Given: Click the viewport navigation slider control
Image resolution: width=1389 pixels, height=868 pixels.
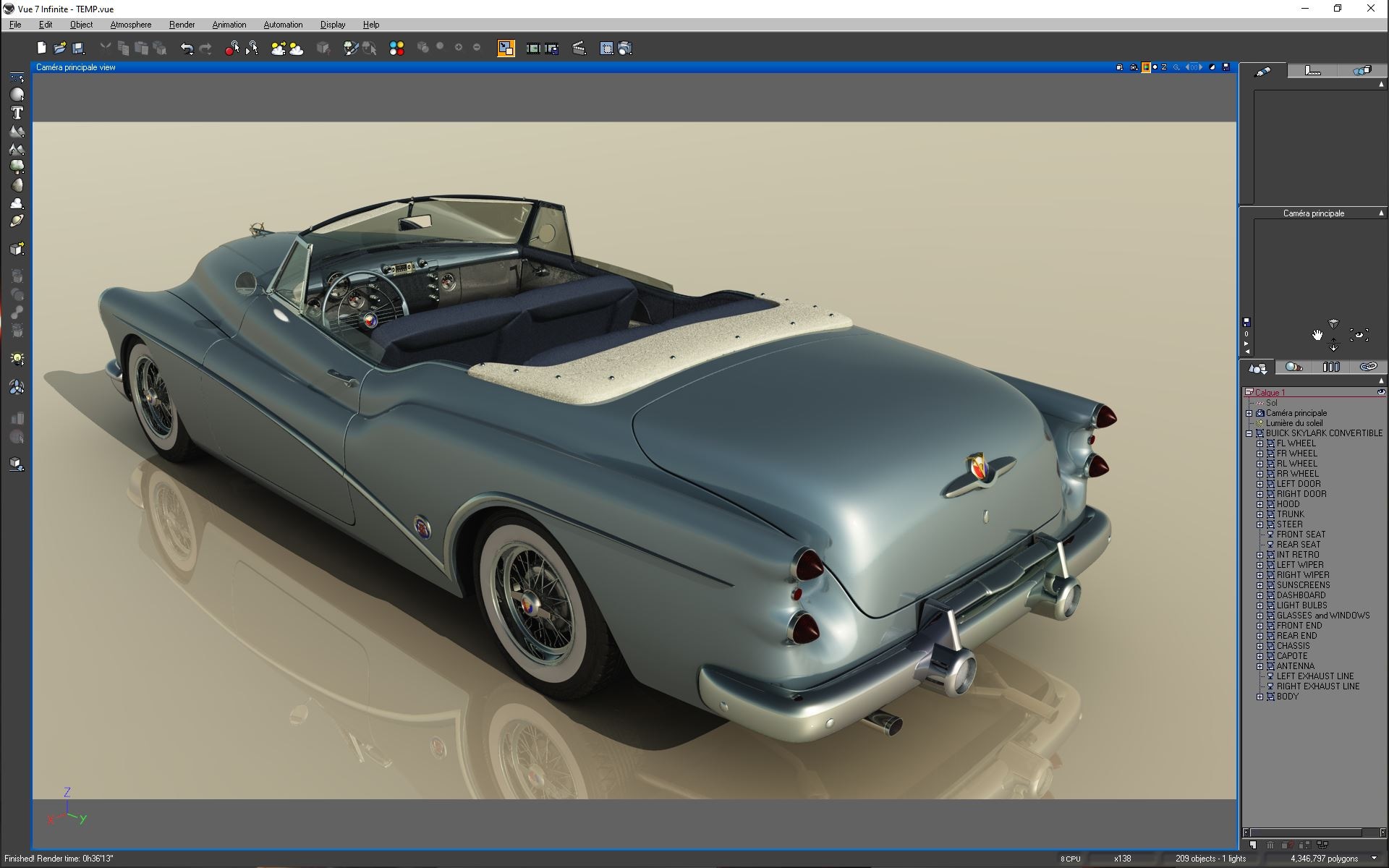Looking at the screenshot, I should (1194, 67).
